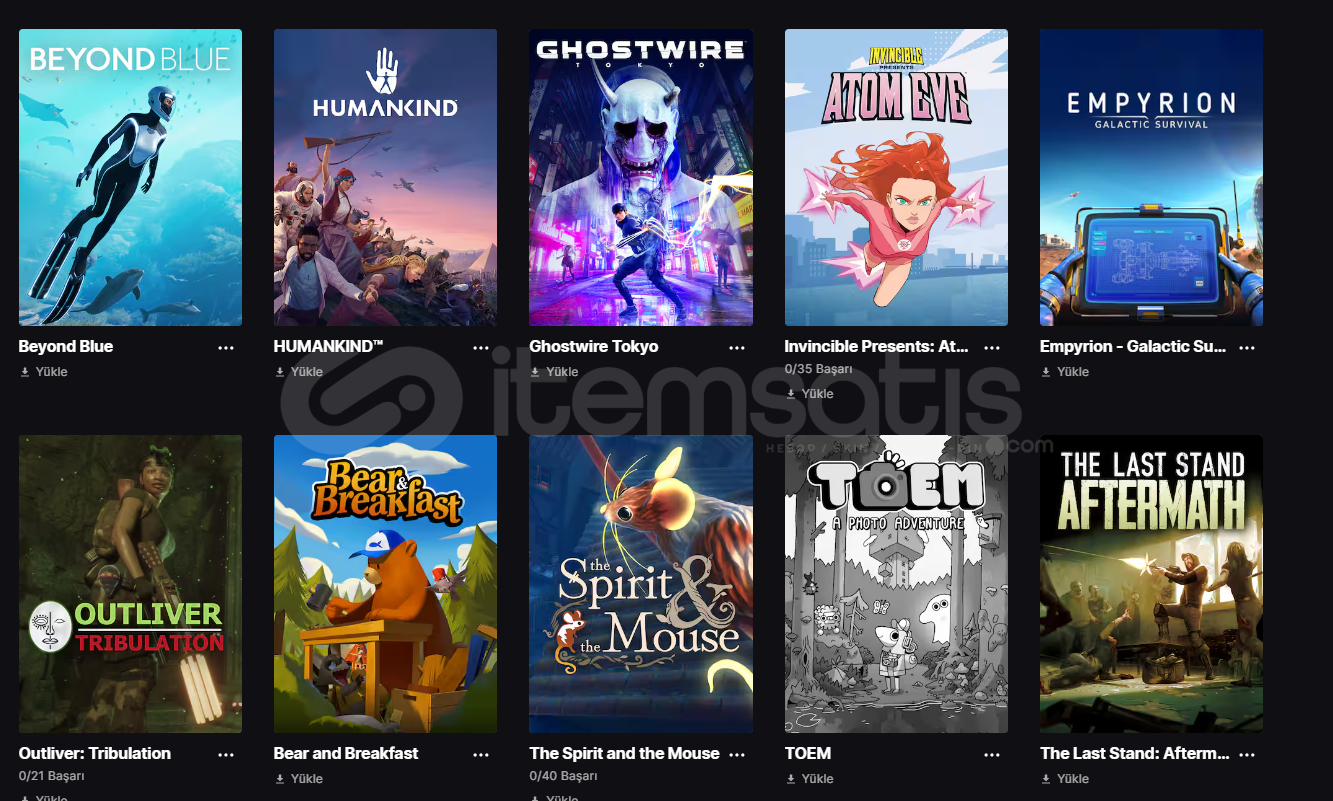Open options for The Last Stand: Aftermath
Viewport: 1333px width, 801px height.
click(x=1247, y=755)
